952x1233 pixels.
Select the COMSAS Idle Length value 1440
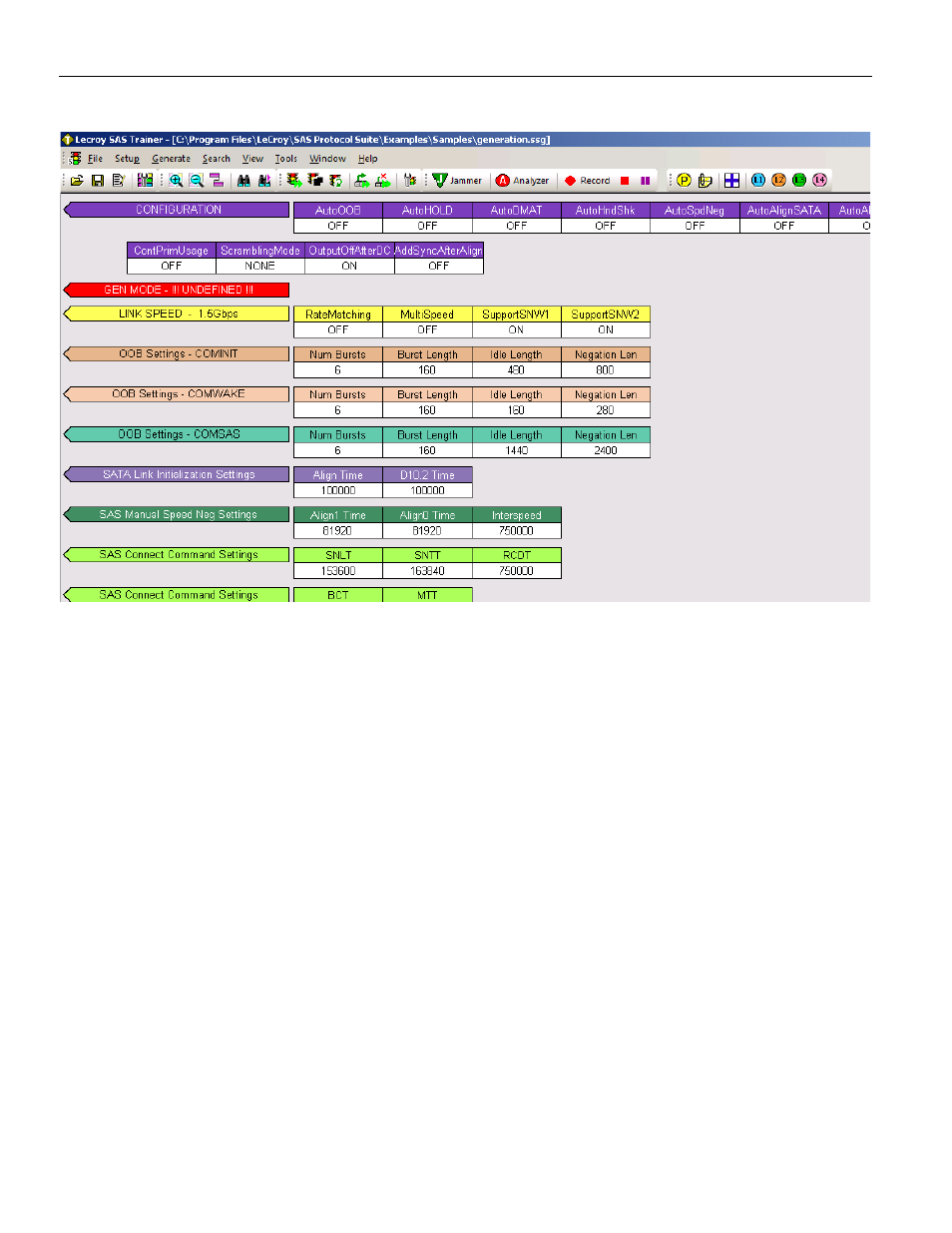point(516,450)
